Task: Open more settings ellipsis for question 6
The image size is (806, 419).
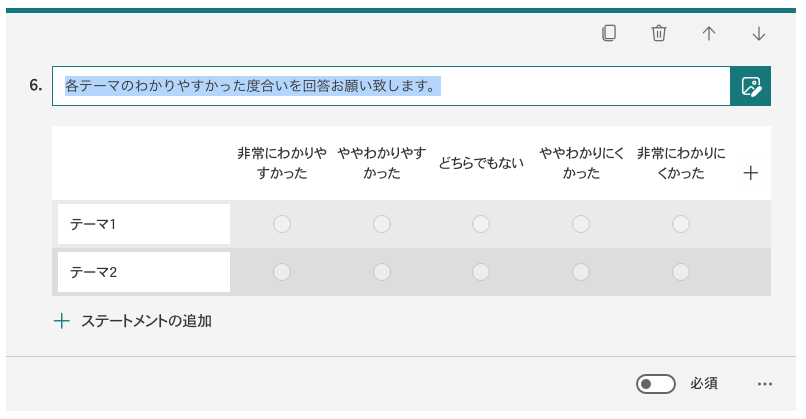Action: (x=764, y=384)
